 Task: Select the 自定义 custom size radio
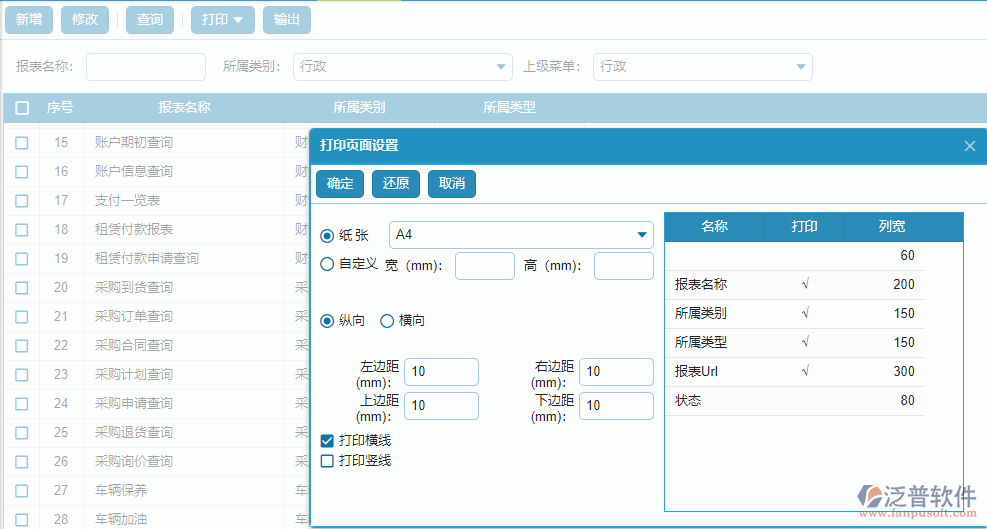click(x=327, y=265)
